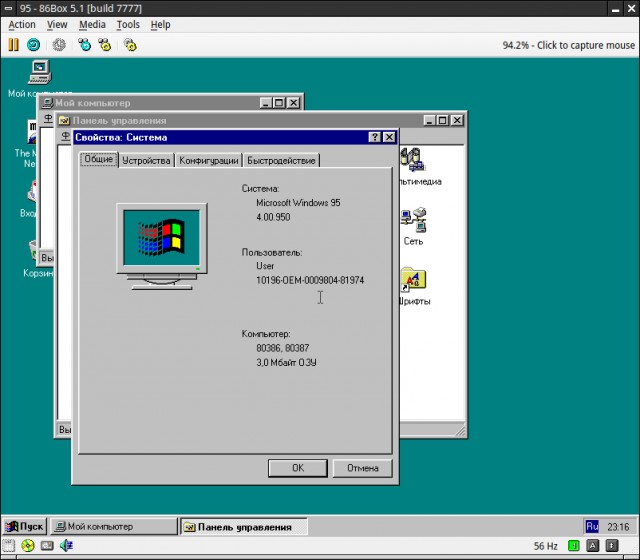Open 86Box Media menu
640x560 pixels.
point(92,24)
